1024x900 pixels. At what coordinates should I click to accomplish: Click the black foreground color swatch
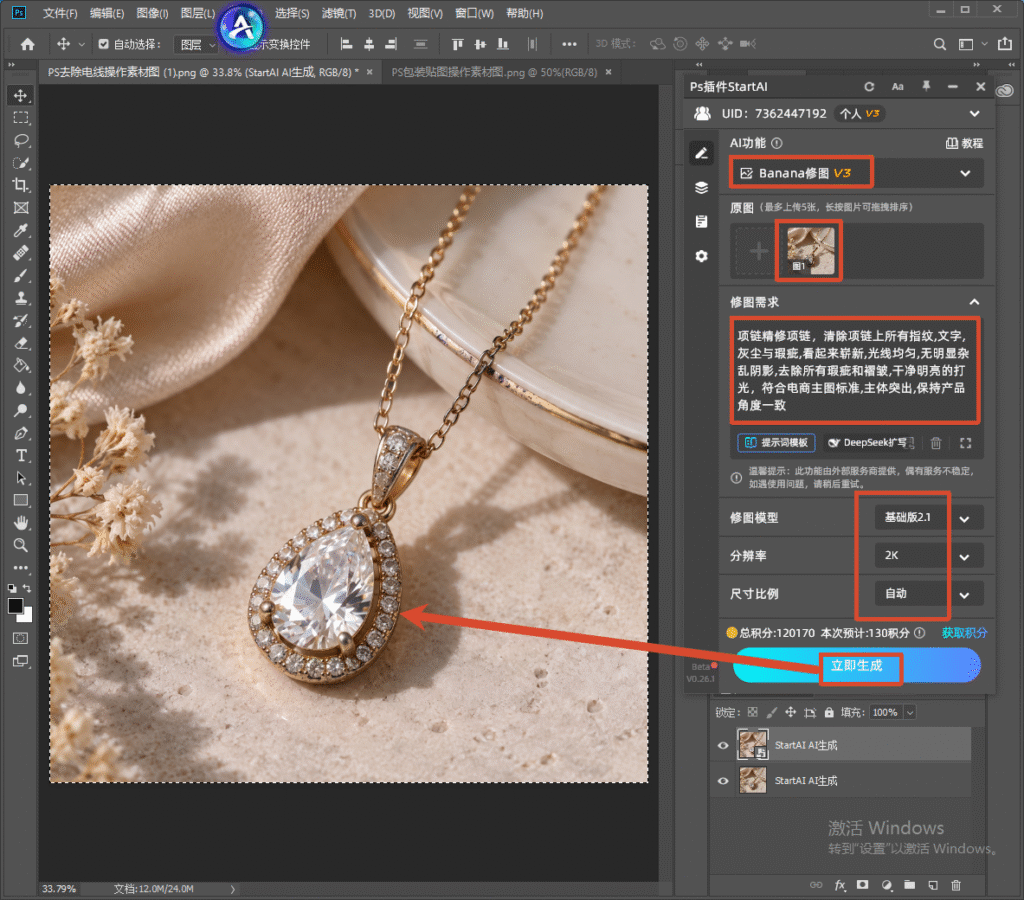16,606
